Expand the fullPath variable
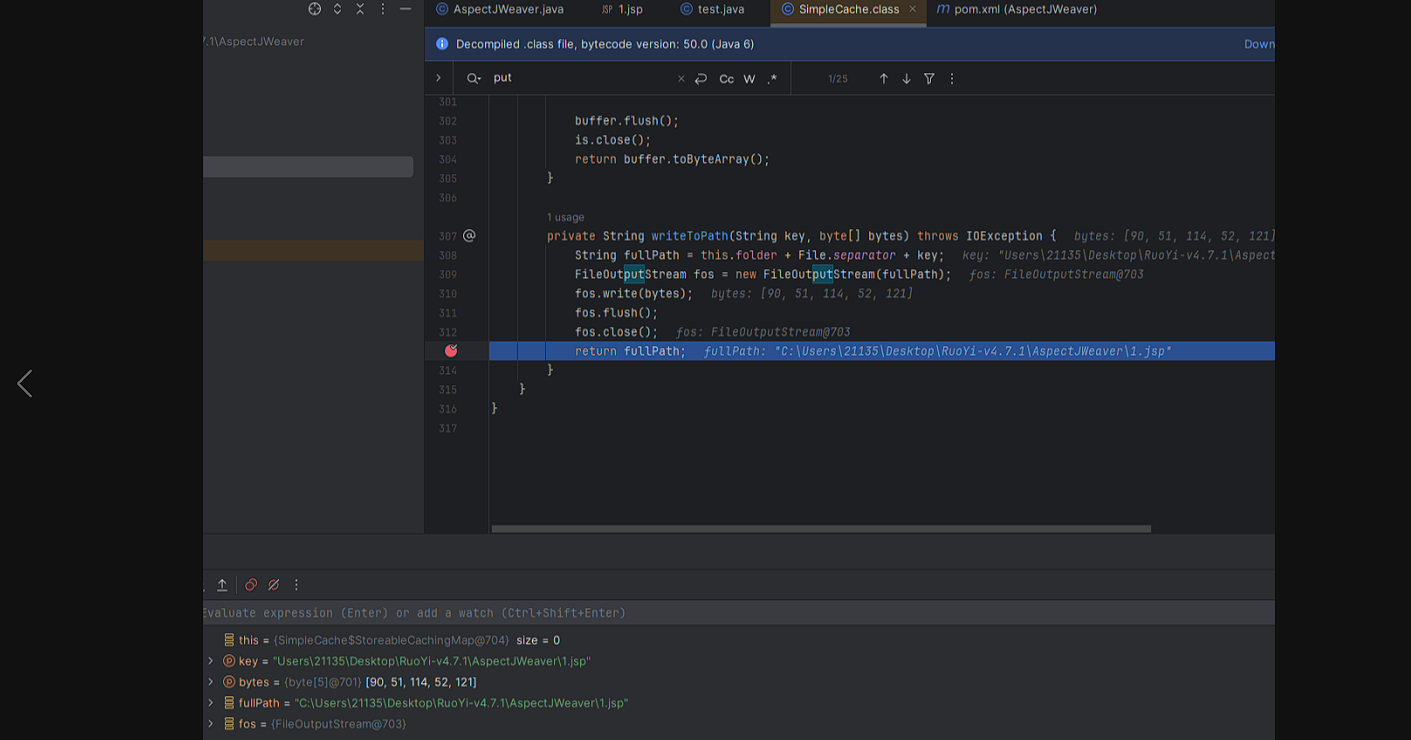 [210, 703]
